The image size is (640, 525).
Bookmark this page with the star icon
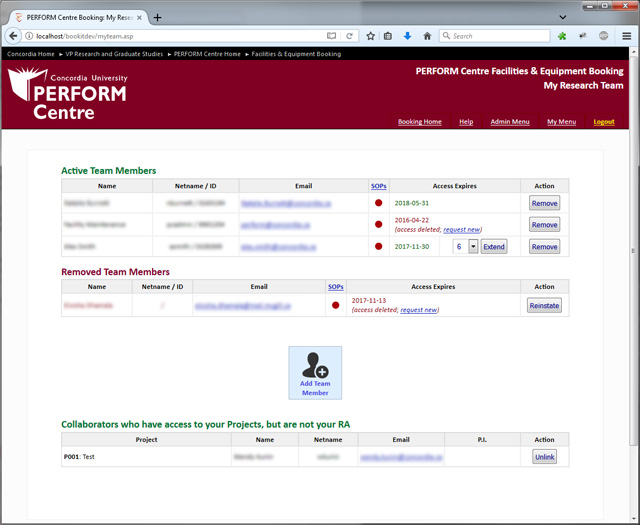(x=371, y=36)
